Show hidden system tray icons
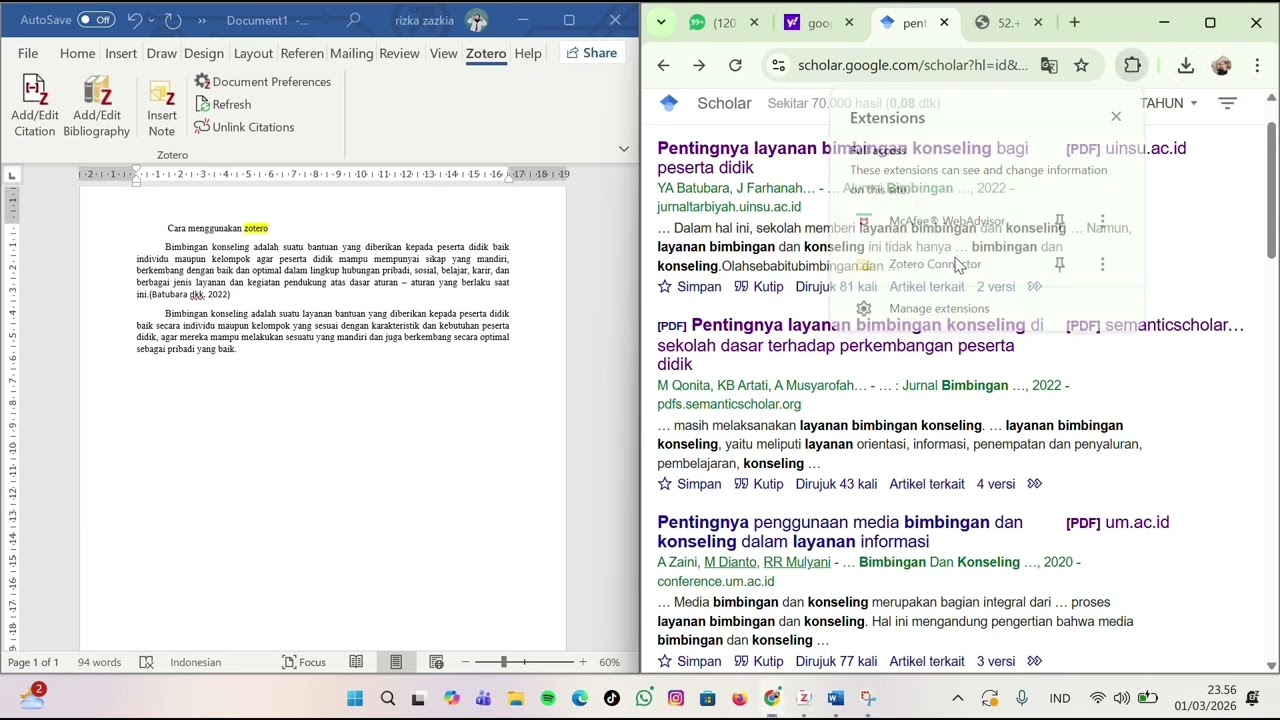Screen dimensions: 1280x720 point(957,698)
